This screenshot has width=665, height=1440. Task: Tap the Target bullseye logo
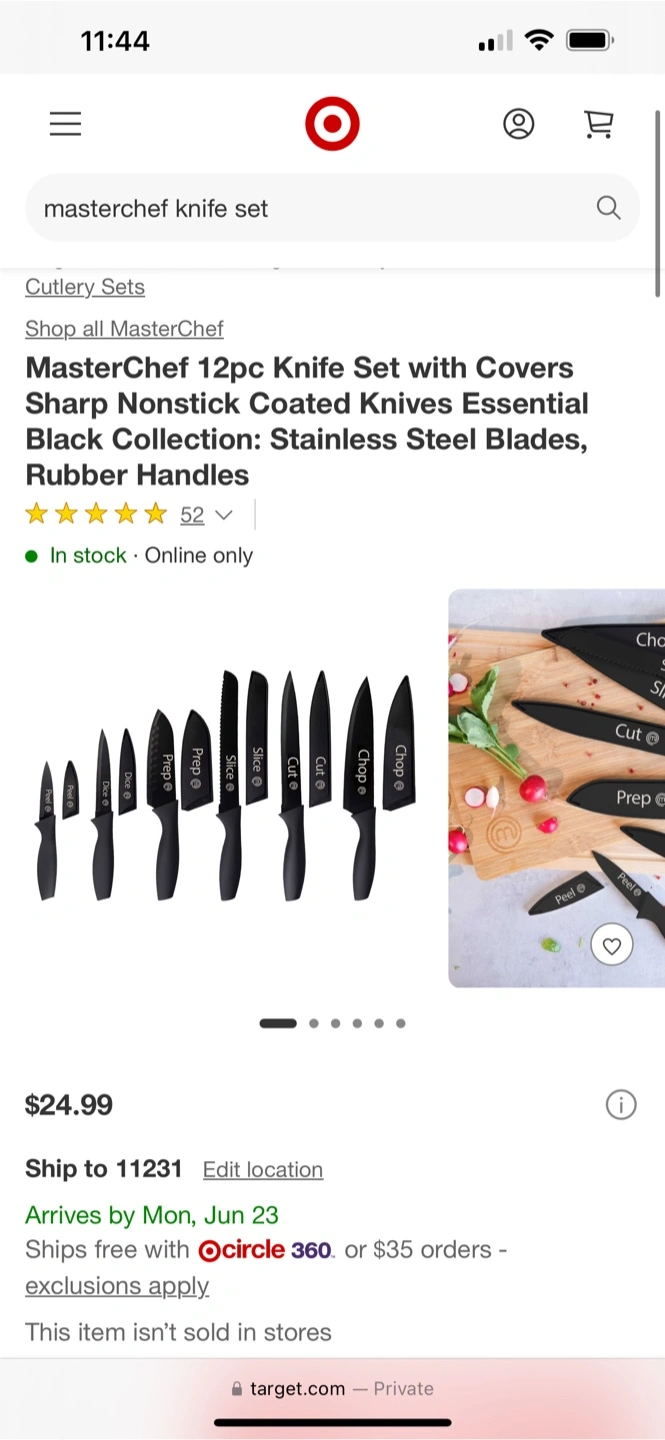point(332,124)
